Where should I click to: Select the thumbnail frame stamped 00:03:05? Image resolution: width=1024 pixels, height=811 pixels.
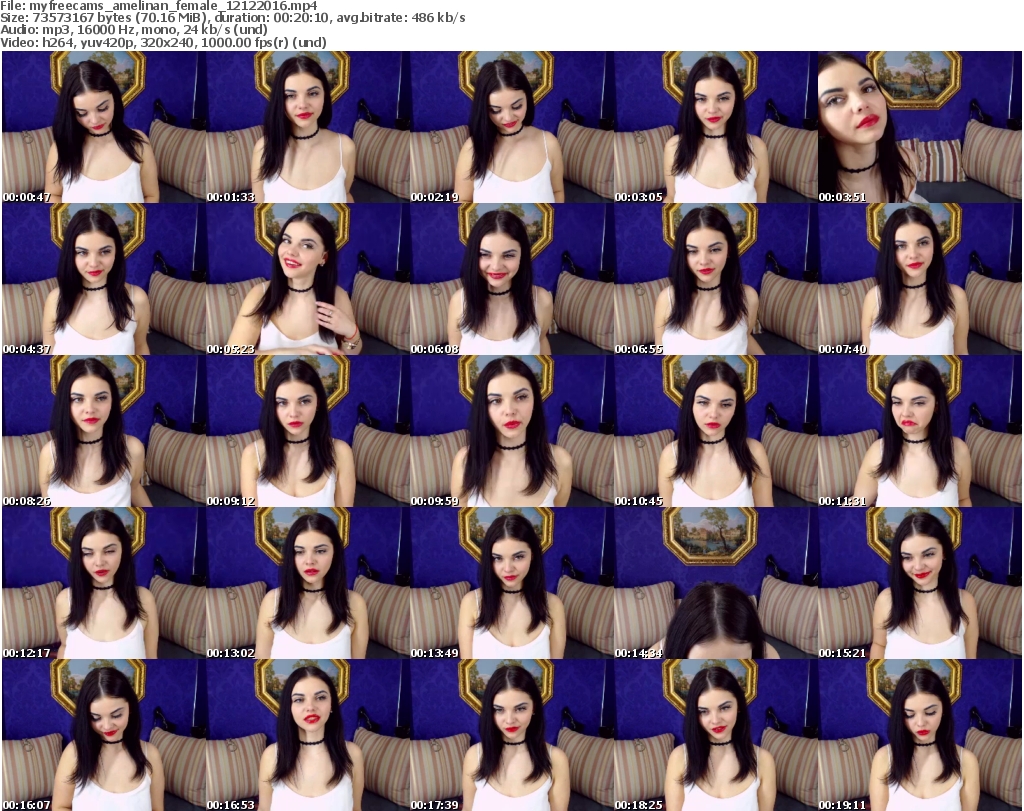point(715,127)
